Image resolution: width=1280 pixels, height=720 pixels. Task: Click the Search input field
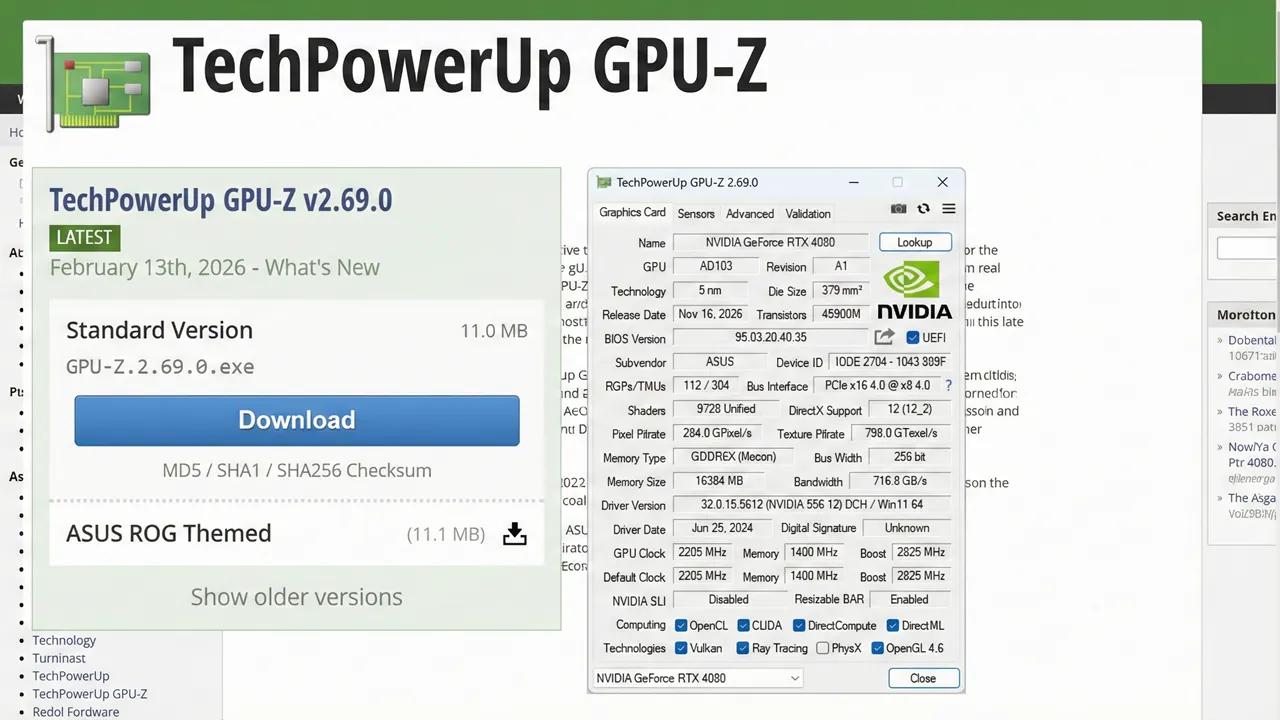(1247, 247)
